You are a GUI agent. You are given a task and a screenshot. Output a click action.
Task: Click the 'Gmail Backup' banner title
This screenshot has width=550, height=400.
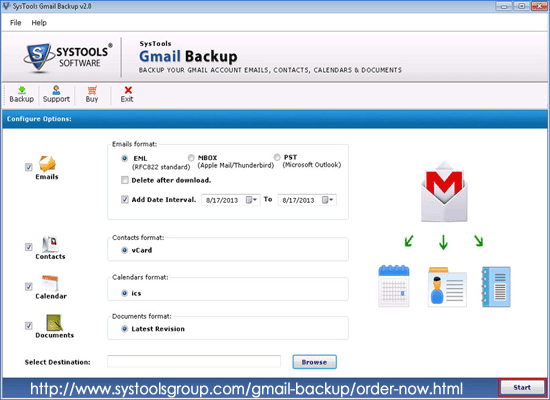click(188, 56)
